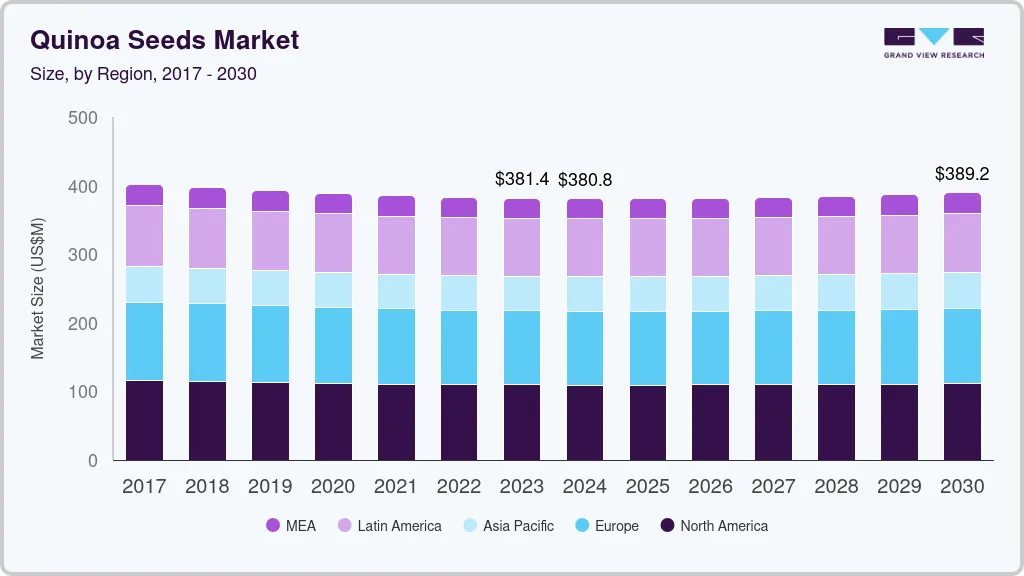
Task: Click the $389.2 value label above 2030
Action: (x=962, y=174)
